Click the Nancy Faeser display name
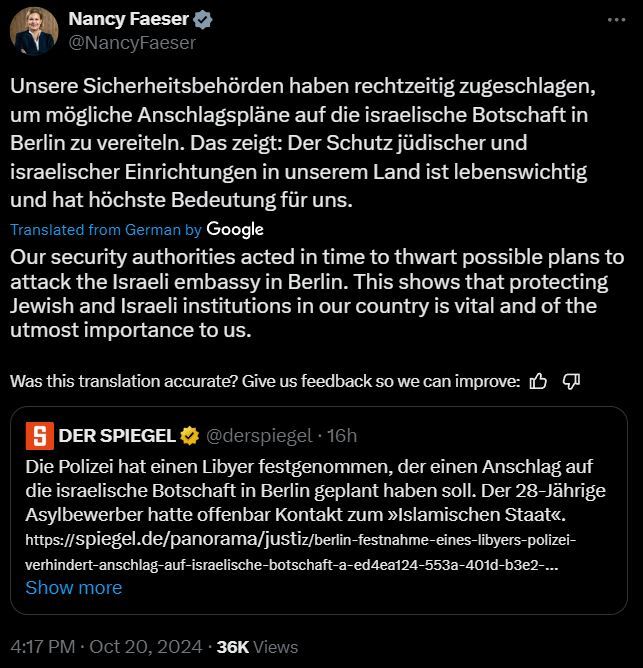The height and width of the screenshot is (668, 643). tap(128, 19)
